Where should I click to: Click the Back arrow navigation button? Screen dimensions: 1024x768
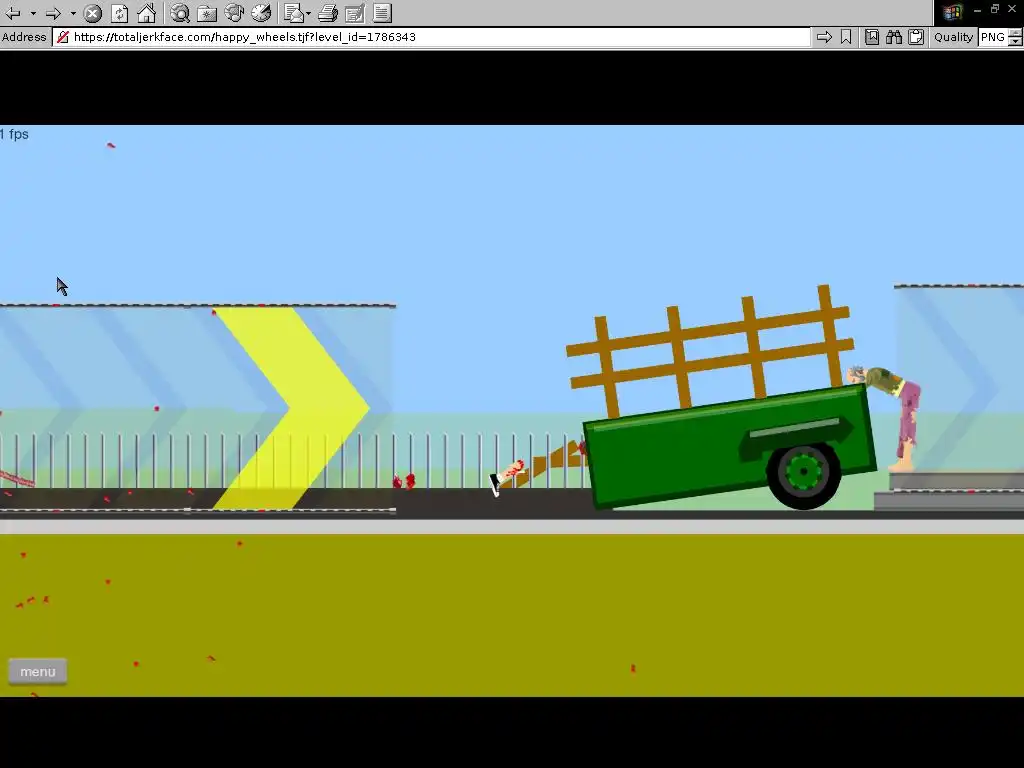12,13
